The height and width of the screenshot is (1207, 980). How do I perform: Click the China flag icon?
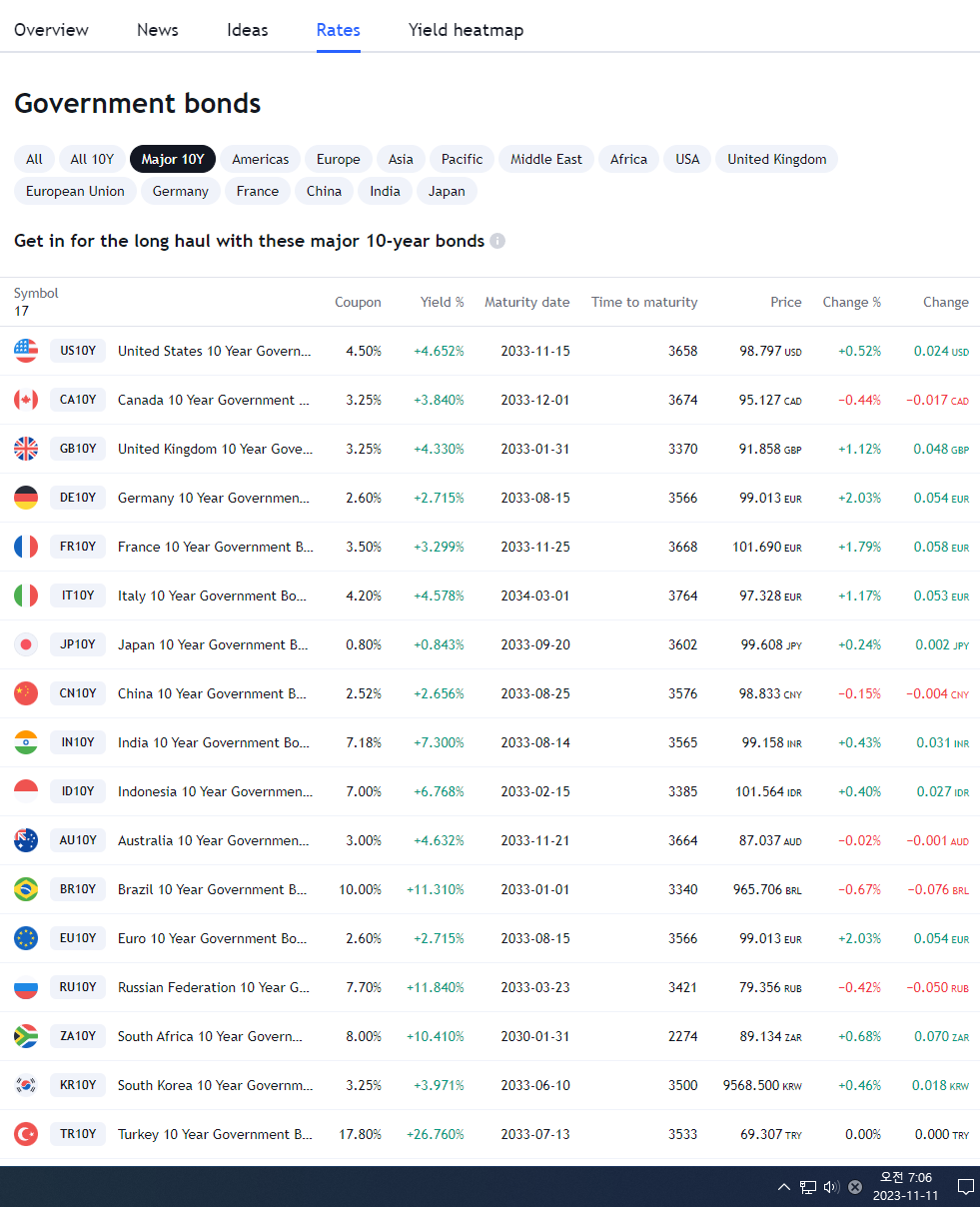click(x=26, y=693)
